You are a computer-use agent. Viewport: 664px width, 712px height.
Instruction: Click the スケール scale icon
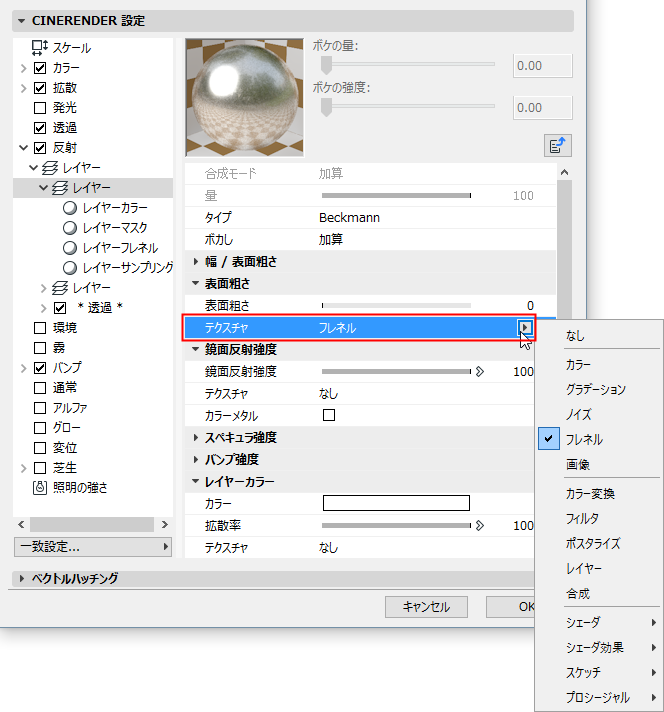(40, 48)
